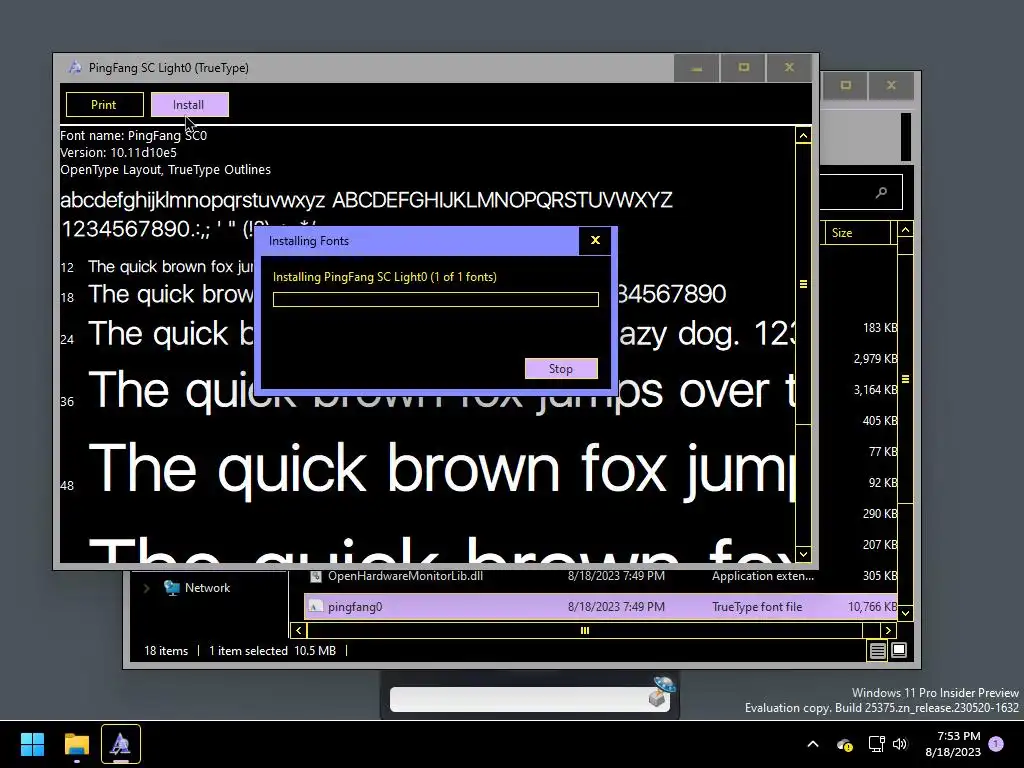Select OpenHardwareMonitorLib.dll file

pyautogui.click(x=405, y=576)
